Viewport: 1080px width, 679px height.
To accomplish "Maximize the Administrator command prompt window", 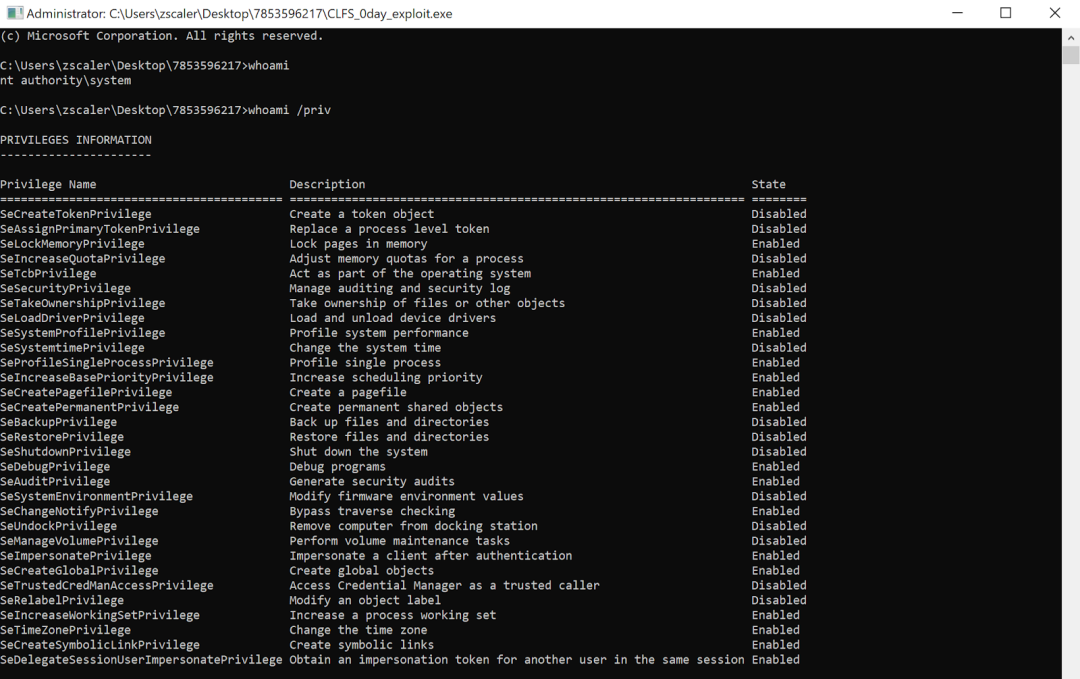I will point(1006,14).
